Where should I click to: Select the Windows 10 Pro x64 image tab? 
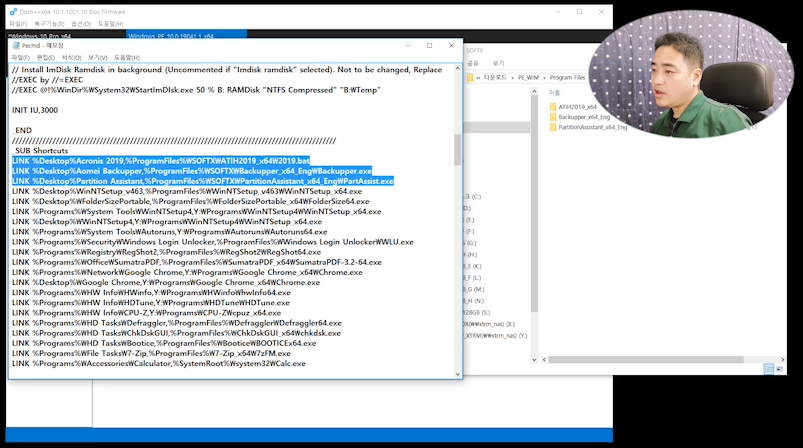point(66,36)
